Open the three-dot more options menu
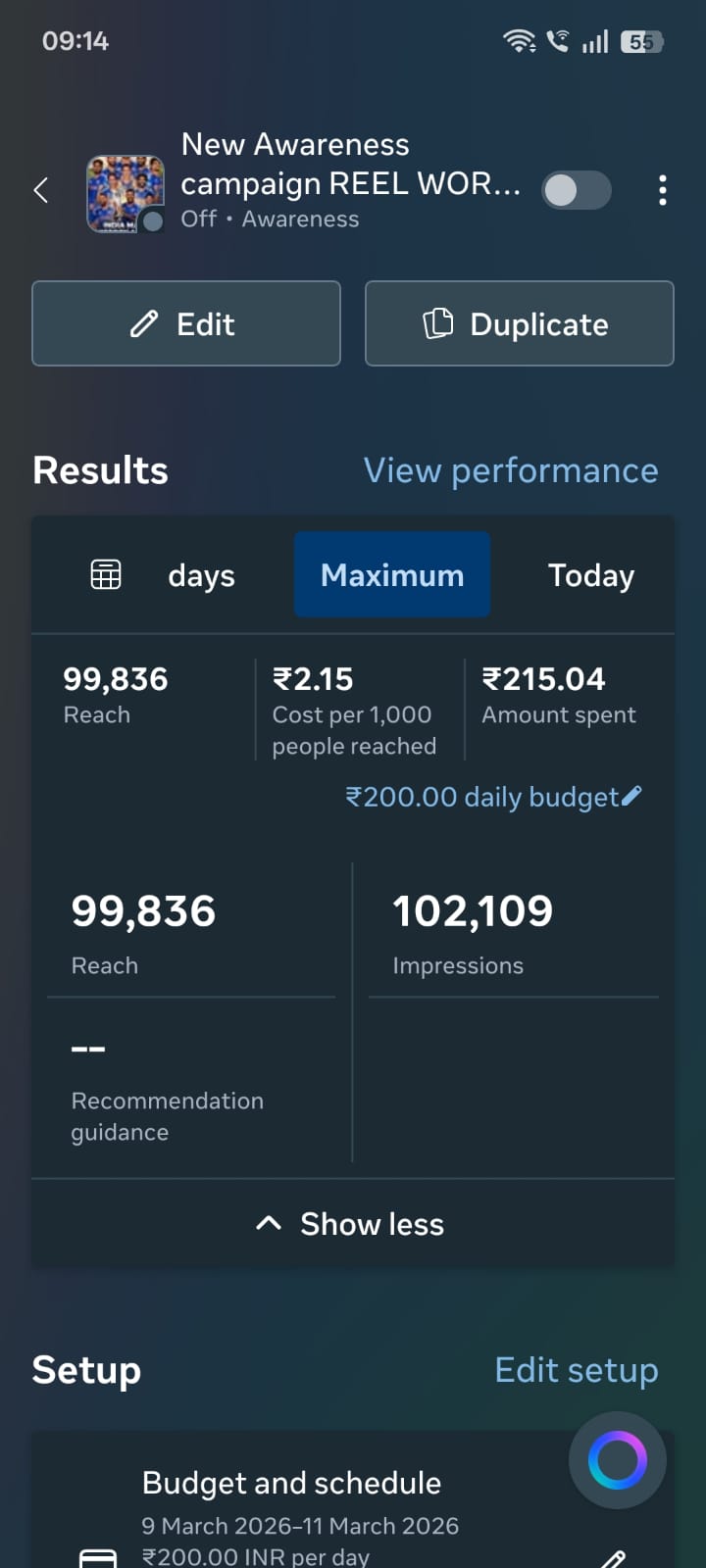The image size is (706, 1568). pyautogui.click(x=663, y=190)
